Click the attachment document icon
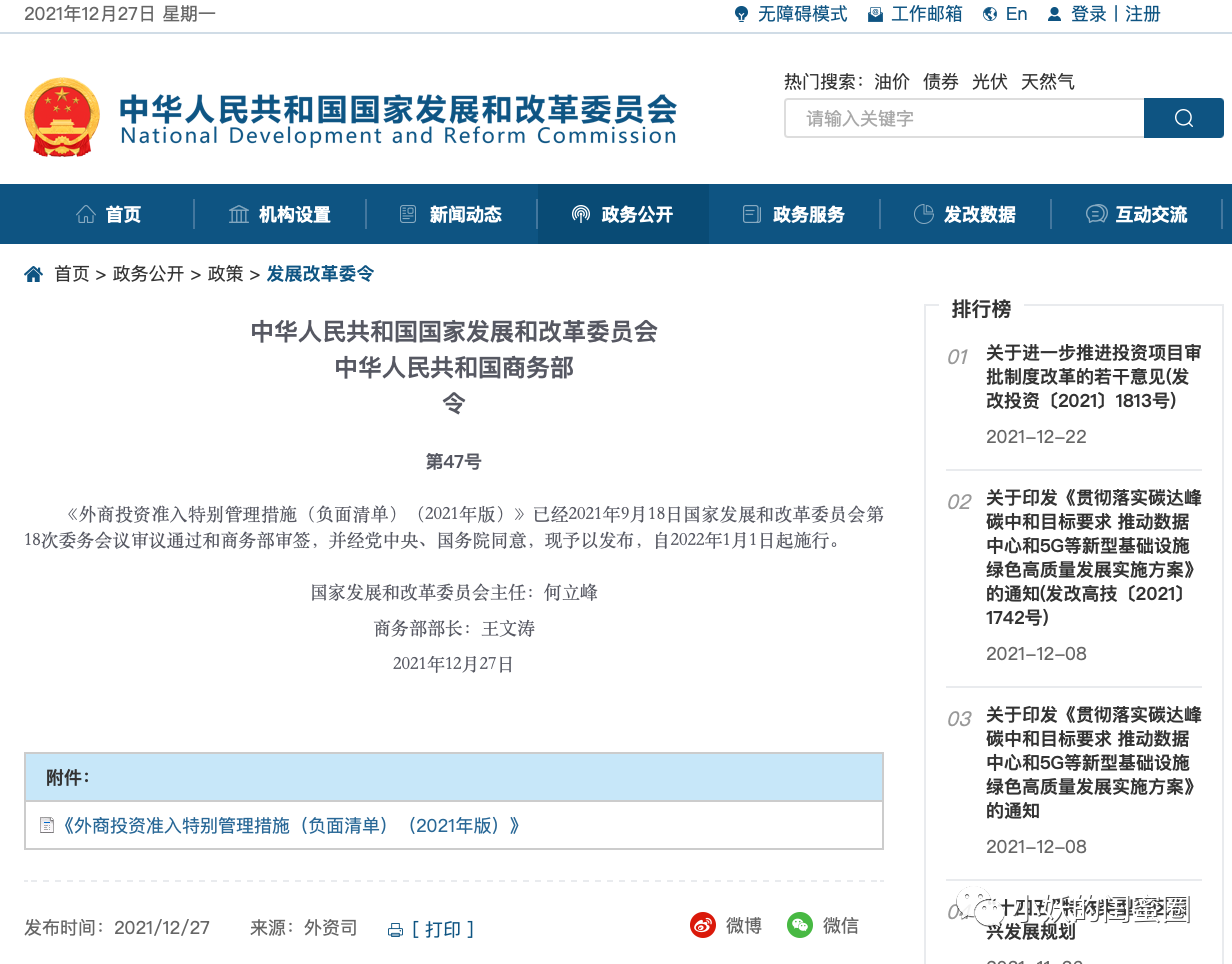 click(x=47, y=825)
